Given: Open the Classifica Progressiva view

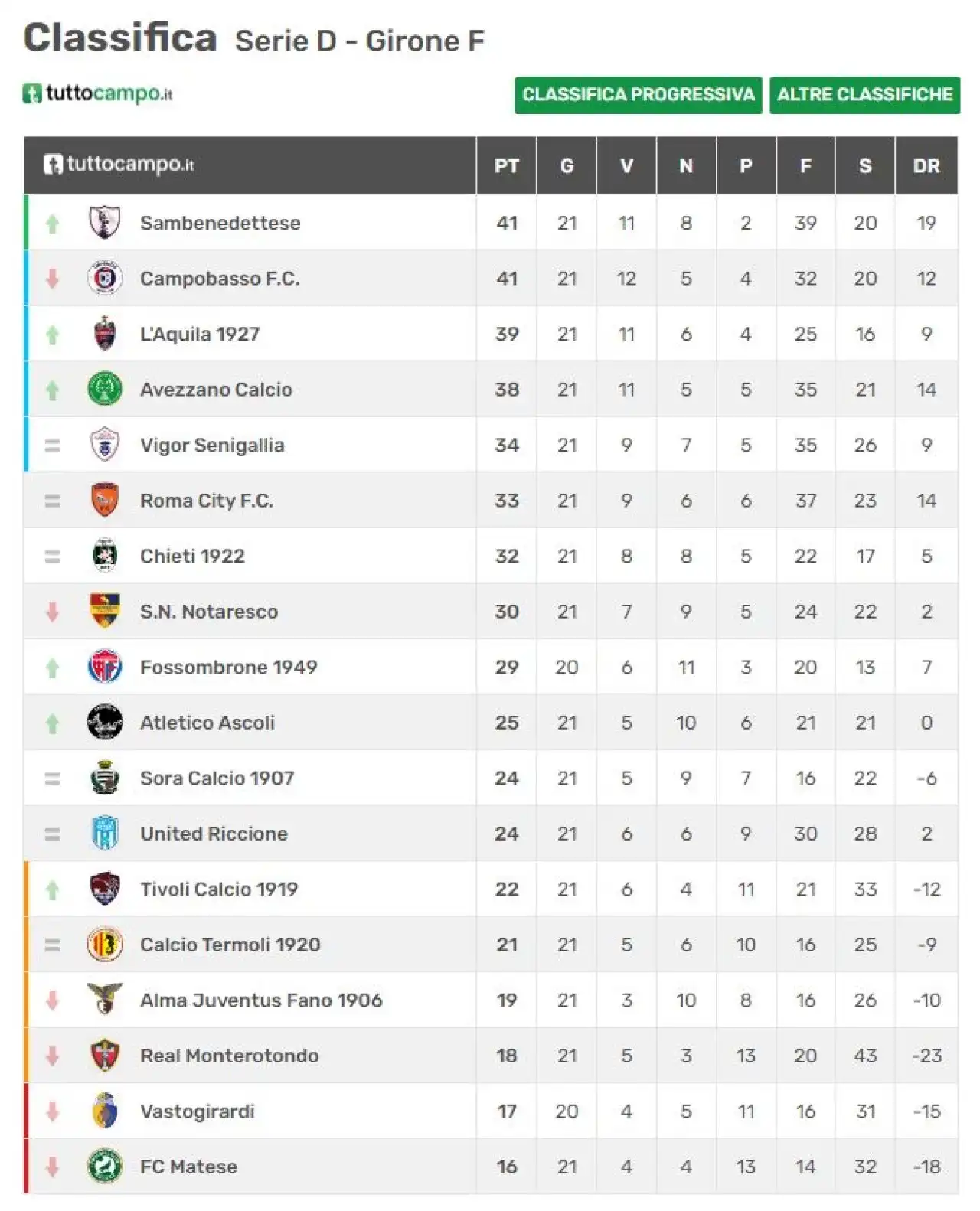Looking at the screenshot, I should pos(638,95).
